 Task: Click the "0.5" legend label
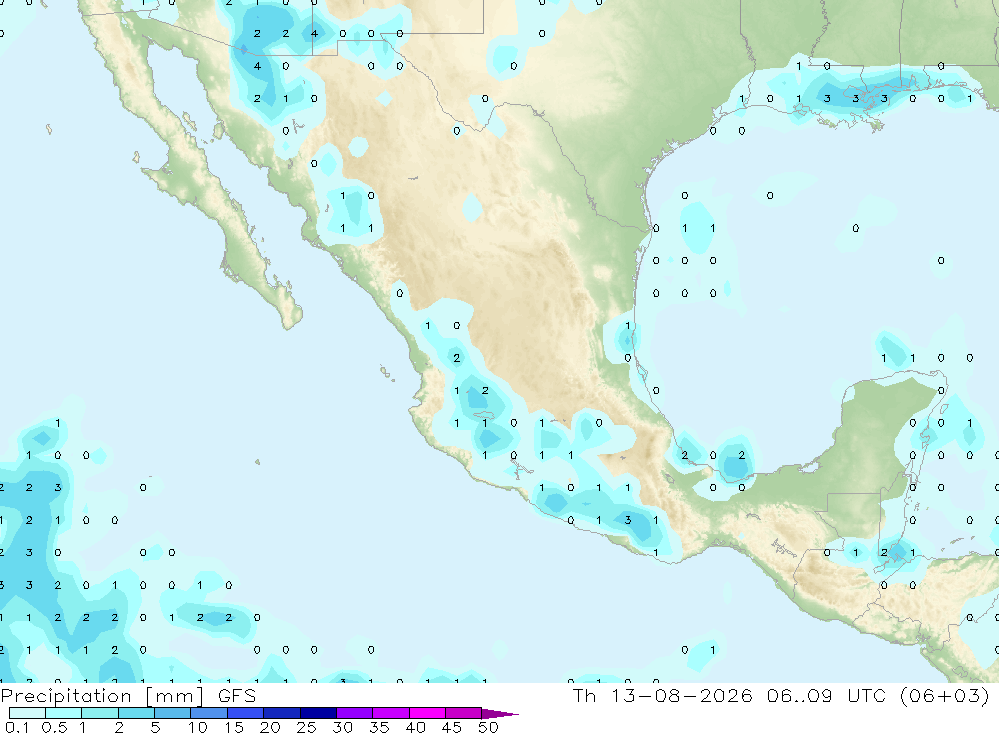point(54,727)
